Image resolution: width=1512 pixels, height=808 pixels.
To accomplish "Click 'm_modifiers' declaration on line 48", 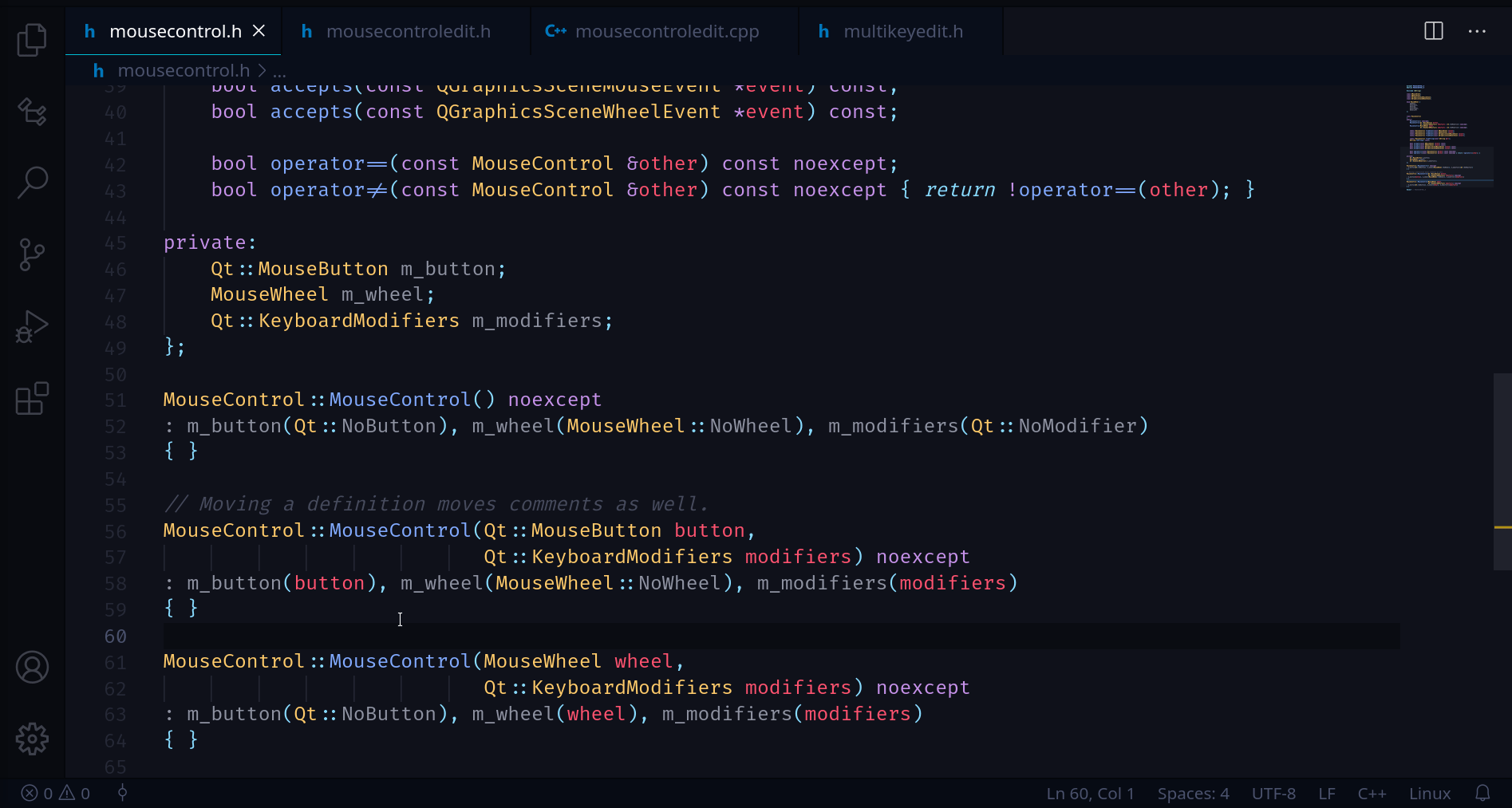I will click(x=537, y=321).
